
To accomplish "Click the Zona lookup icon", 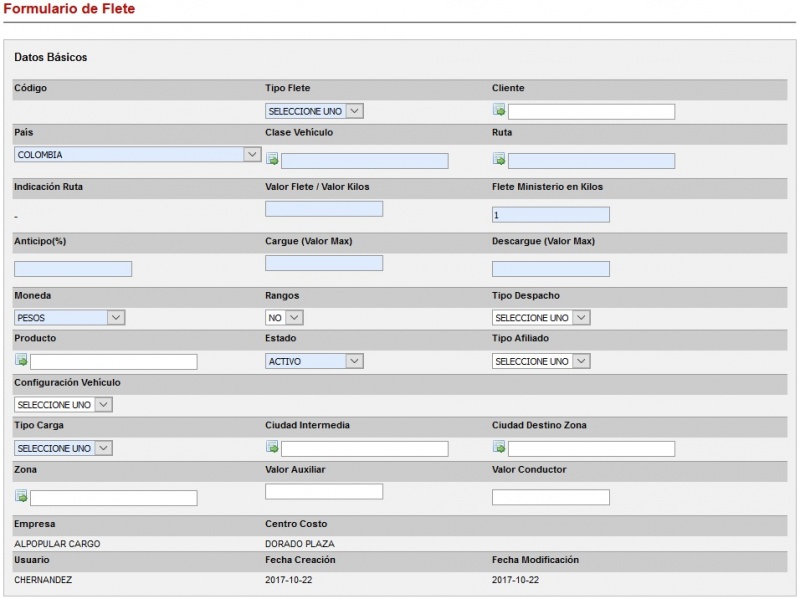I will tap(21, 496).
